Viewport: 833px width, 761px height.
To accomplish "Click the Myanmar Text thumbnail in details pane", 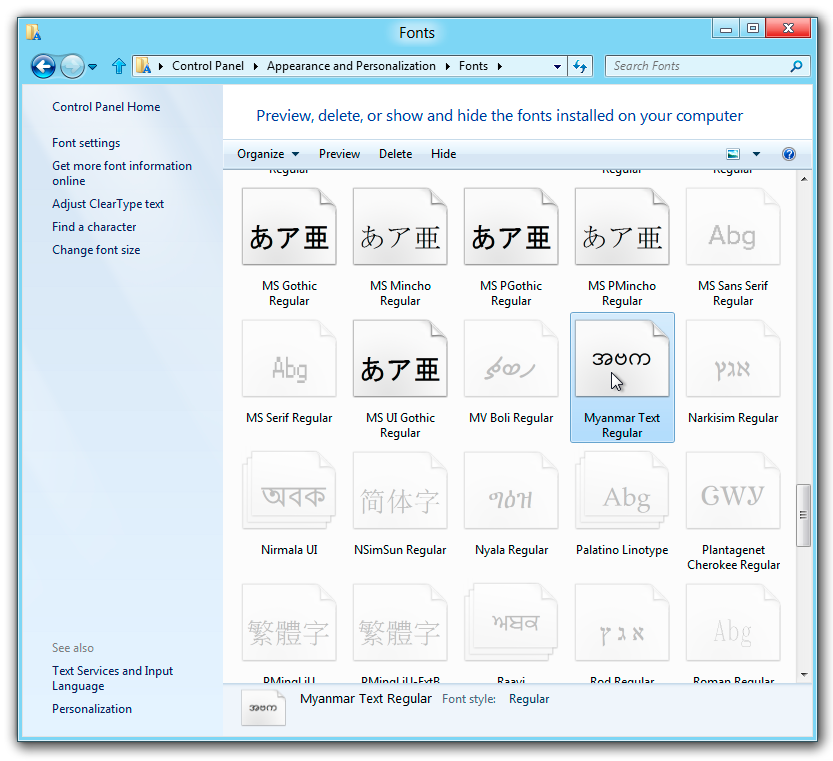I will pyautogui.click(x=264, y=707).
